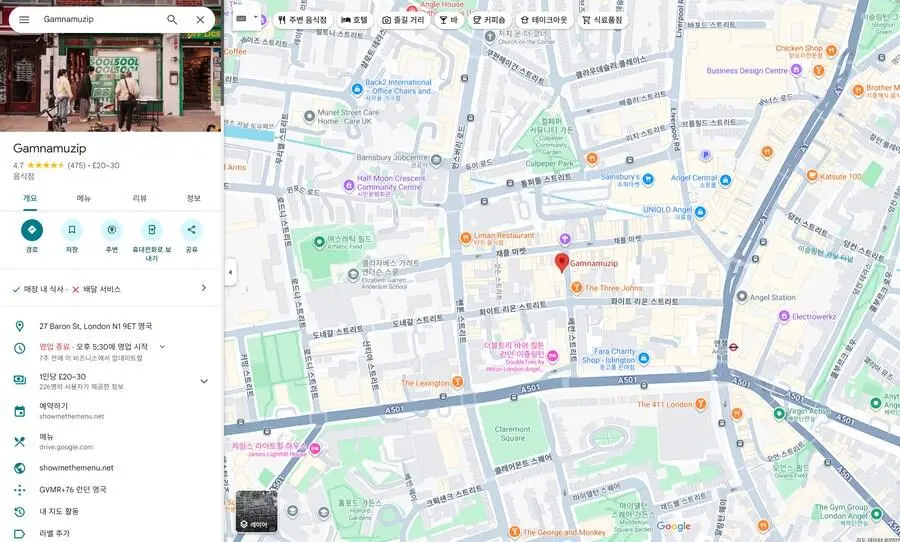900x542 pixels.
Task: Switch to the 리뷰 reviews tab
Action: coord(139,198)
